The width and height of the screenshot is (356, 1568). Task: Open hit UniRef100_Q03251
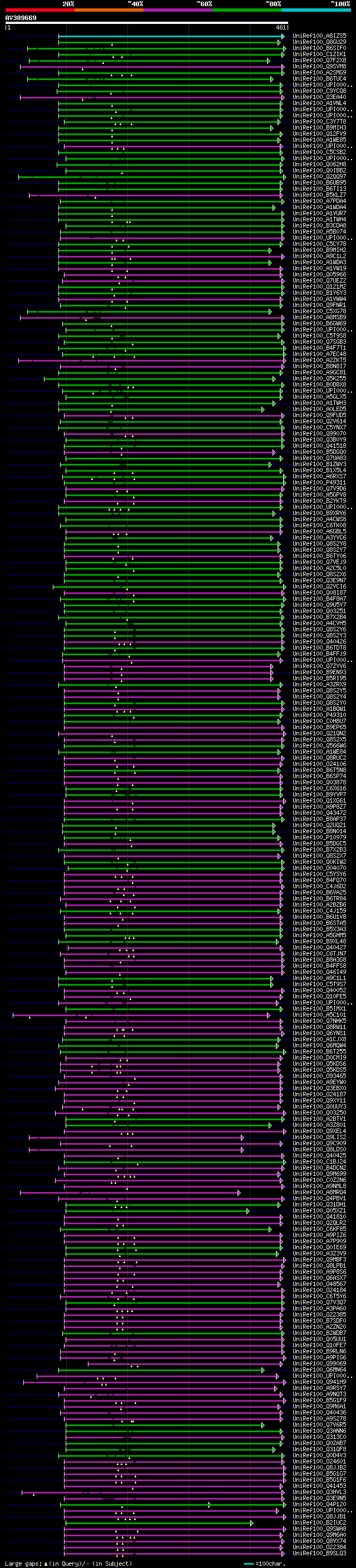click(x=319, y=611)
